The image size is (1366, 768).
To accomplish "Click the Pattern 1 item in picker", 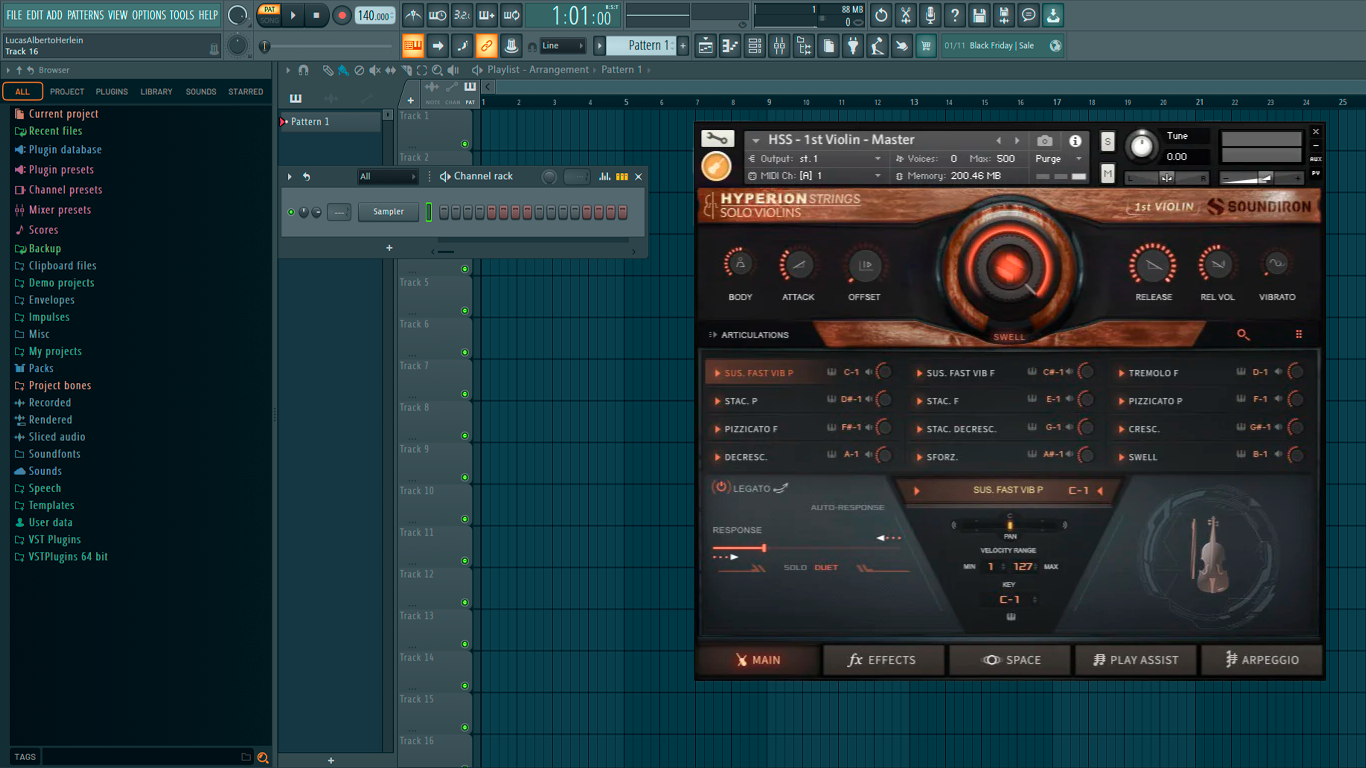I will [x=329, y=121].
